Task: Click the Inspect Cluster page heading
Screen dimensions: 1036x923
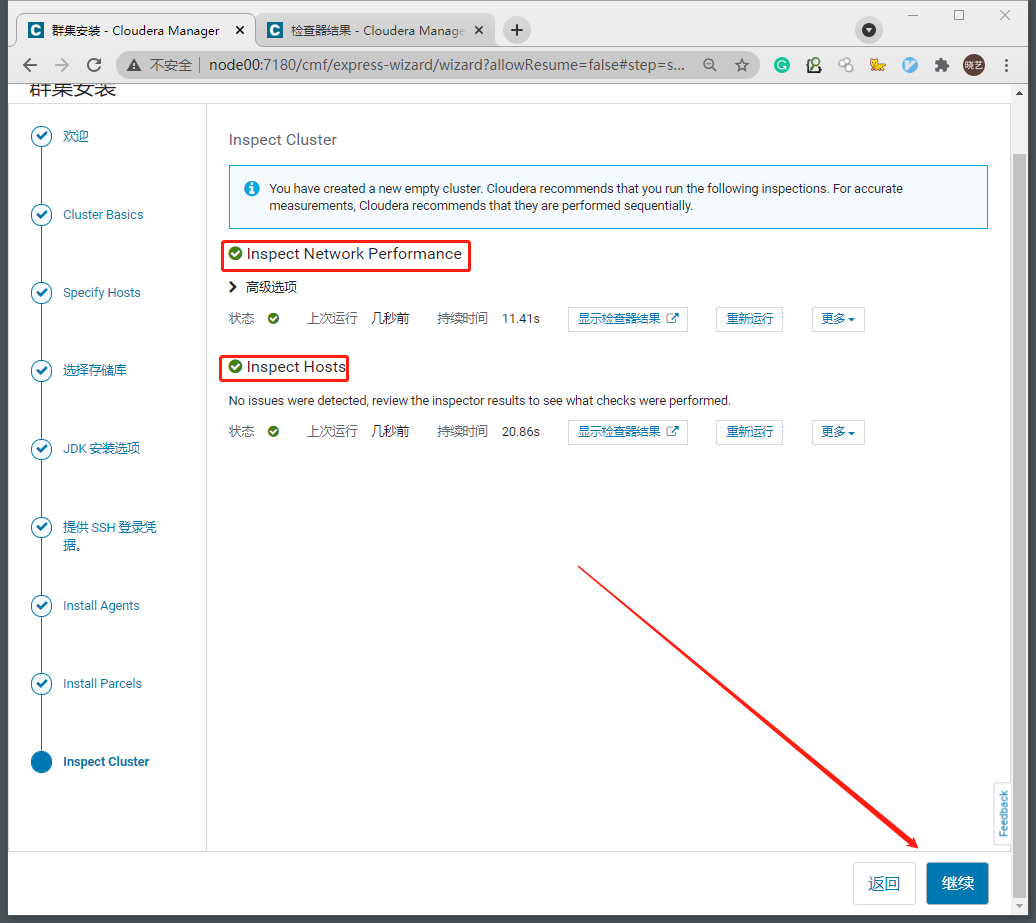Action: pyautogui.click(x=283, y=140)
